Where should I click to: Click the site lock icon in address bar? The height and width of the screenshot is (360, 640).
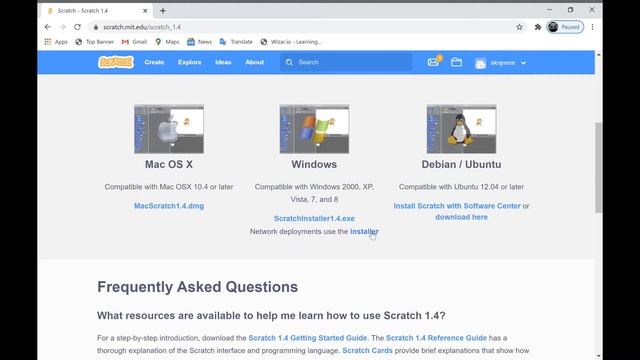(96, 27)
